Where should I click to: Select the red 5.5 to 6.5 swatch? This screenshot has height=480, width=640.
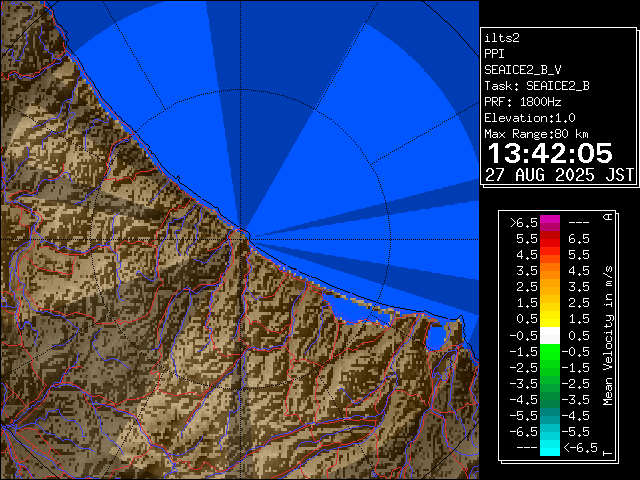pyautogui.click(x=549, y=239)
